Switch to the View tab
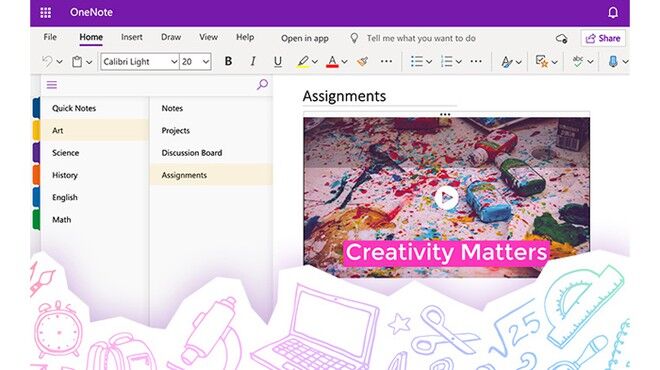Image resolution: width=660 pixels, height=370 pixels. point(208,37)
